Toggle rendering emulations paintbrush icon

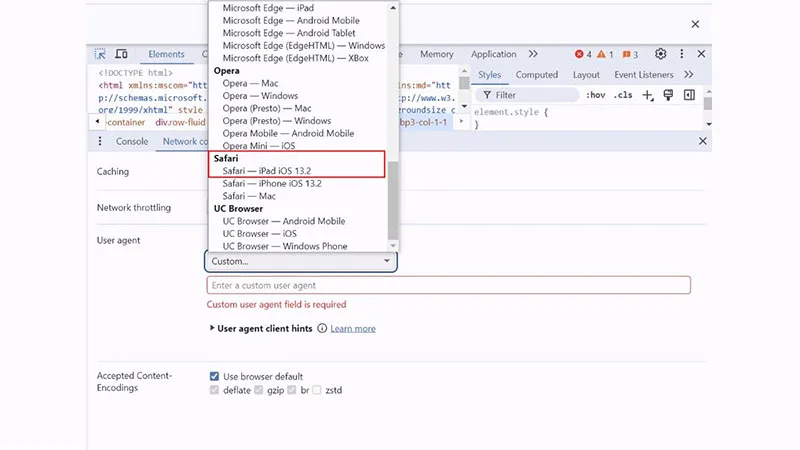tap(668, 95)
